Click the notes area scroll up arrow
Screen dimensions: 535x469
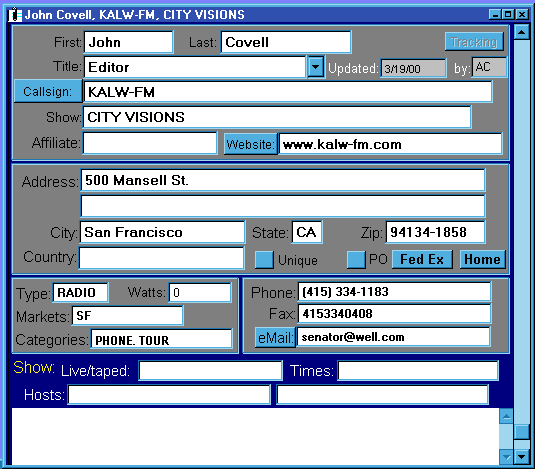(506, 416)
